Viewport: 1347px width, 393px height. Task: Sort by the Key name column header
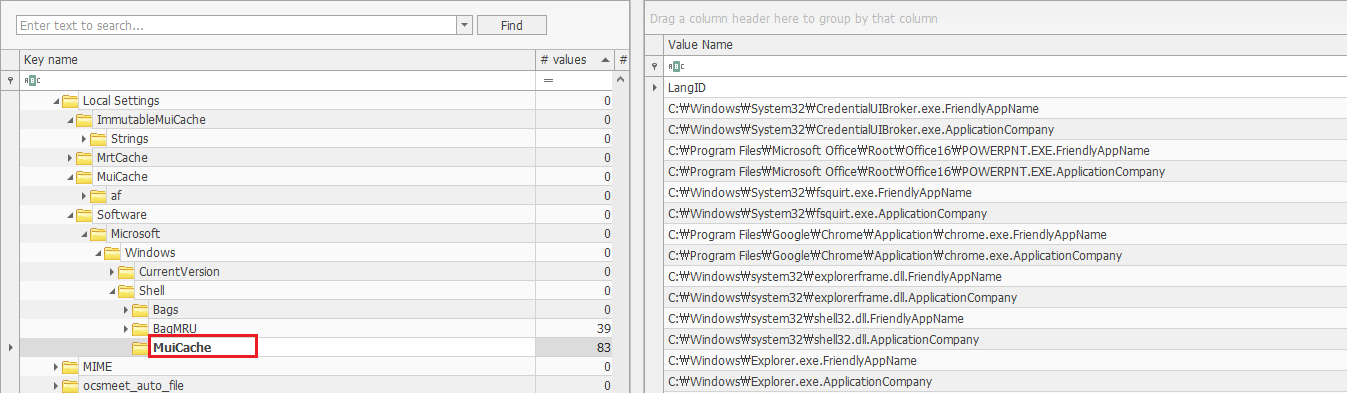click(277, 60)
